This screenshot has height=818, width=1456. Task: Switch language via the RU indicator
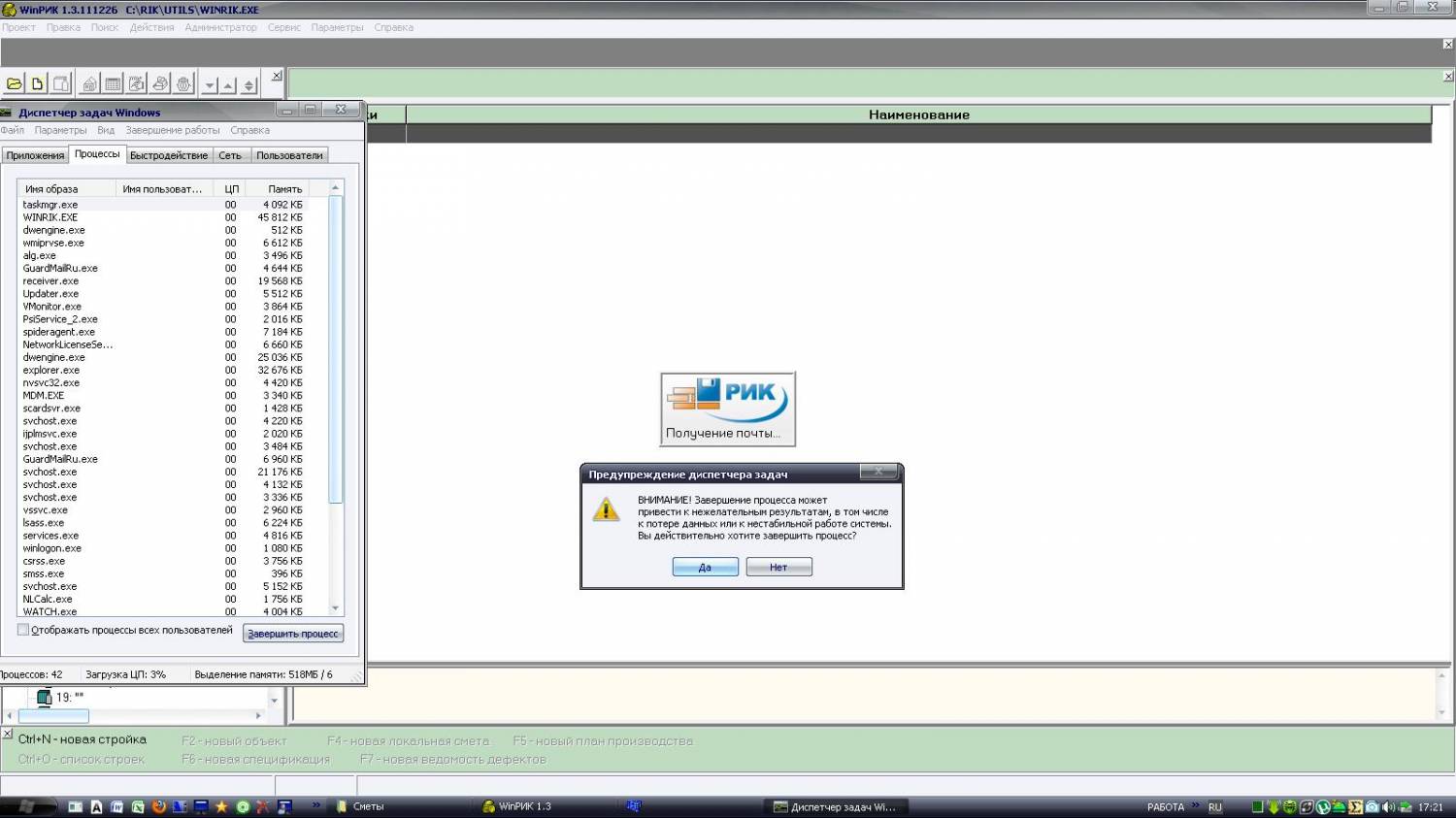[1215, 807]
